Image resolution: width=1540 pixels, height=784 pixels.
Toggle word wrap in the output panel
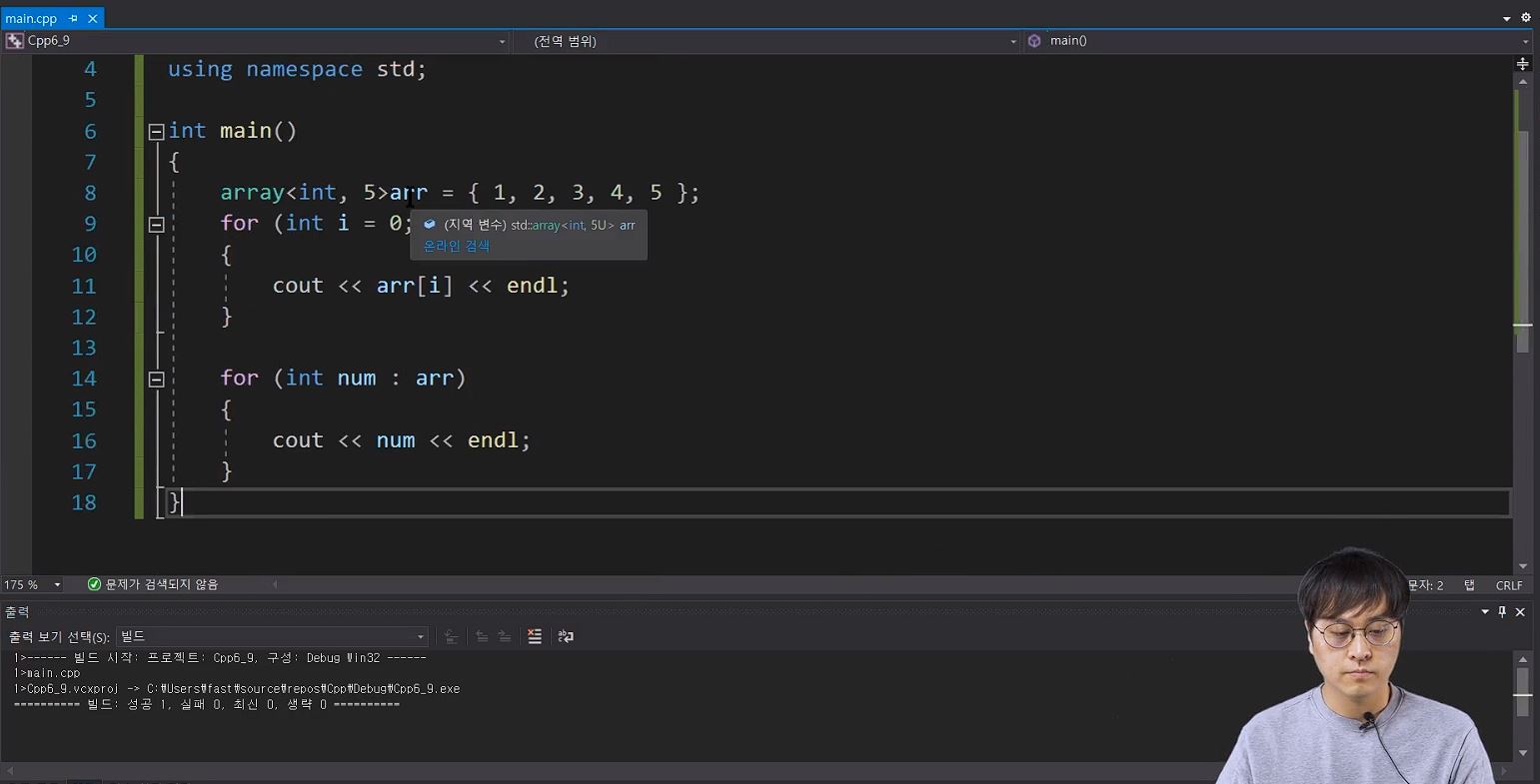pos(566,636)
